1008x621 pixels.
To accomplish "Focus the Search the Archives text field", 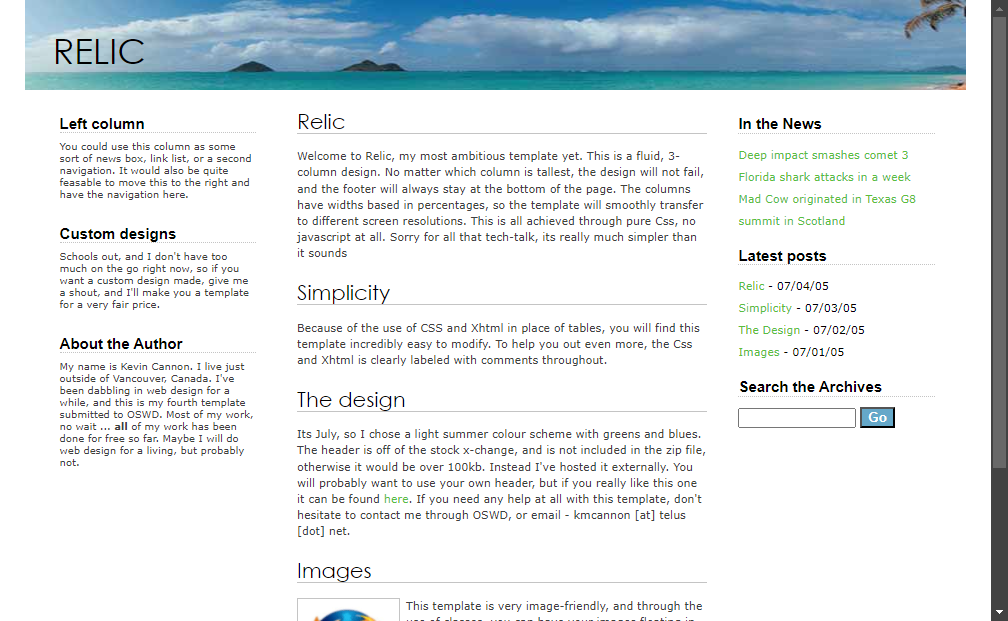I will (796, 418).
